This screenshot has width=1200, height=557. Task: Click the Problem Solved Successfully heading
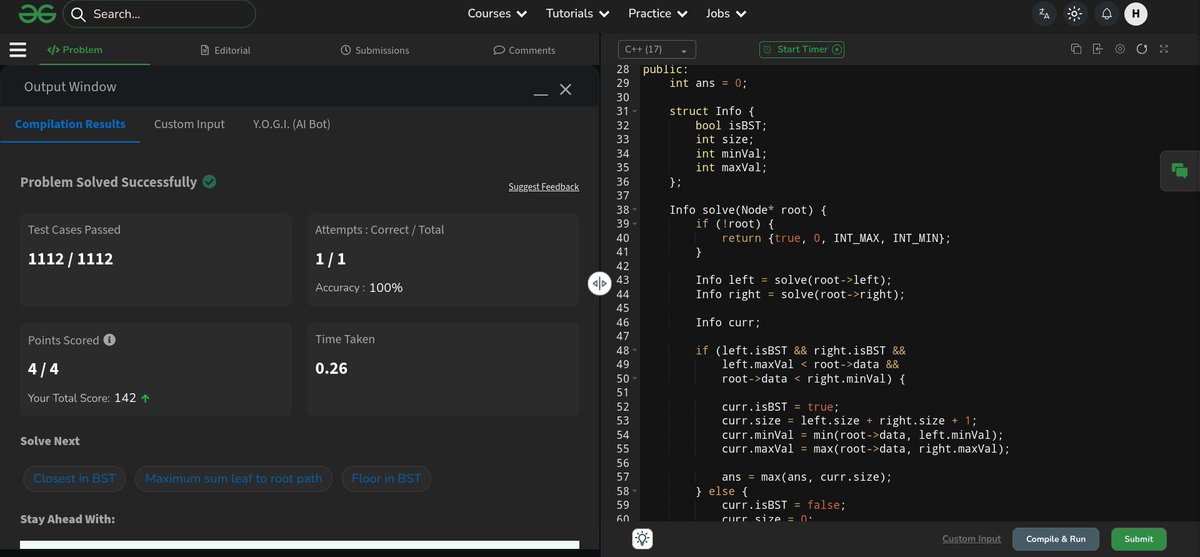[x=109, y=182]
